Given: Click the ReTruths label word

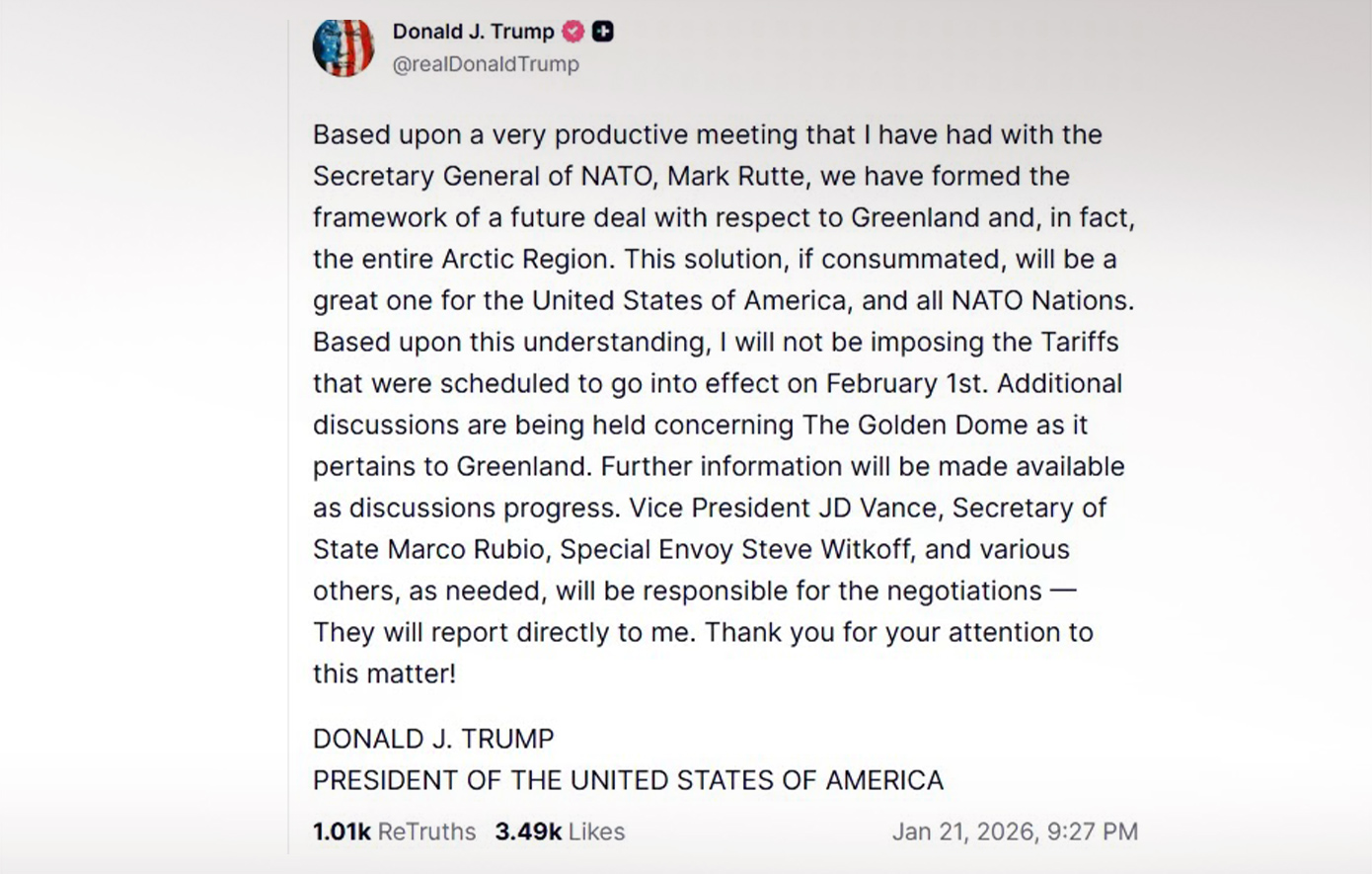Looking at the screenshot, I should point(426,832).
